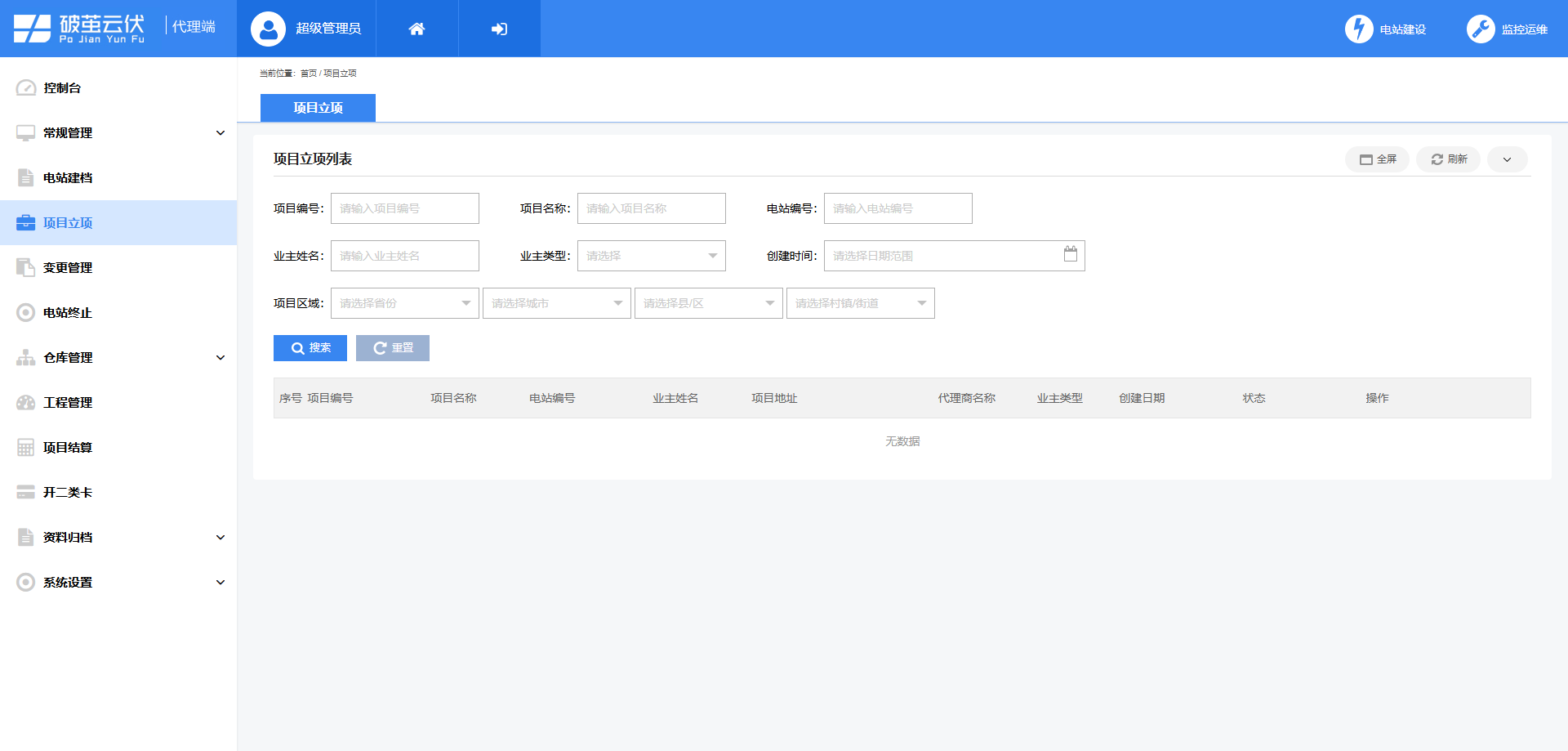Screen dimensions: 1568x751
Task: Expand the 常规管理 sidebar menu
Action: 119,132
